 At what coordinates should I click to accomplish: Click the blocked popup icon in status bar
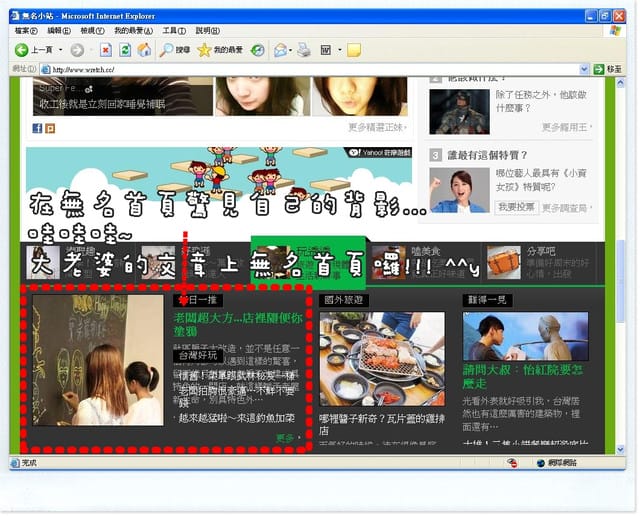tap(512, 463)
